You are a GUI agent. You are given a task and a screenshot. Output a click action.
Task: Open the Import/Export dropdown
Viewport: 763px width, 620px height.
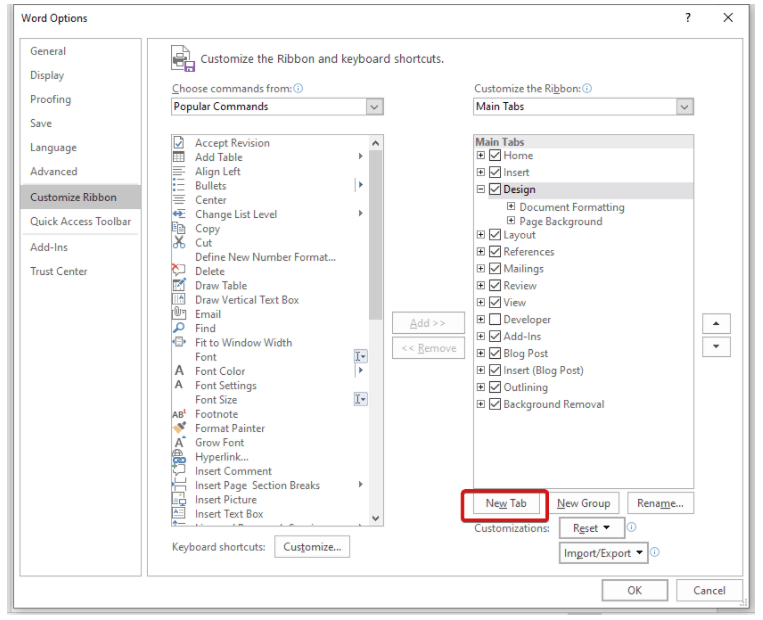point(603,553)
